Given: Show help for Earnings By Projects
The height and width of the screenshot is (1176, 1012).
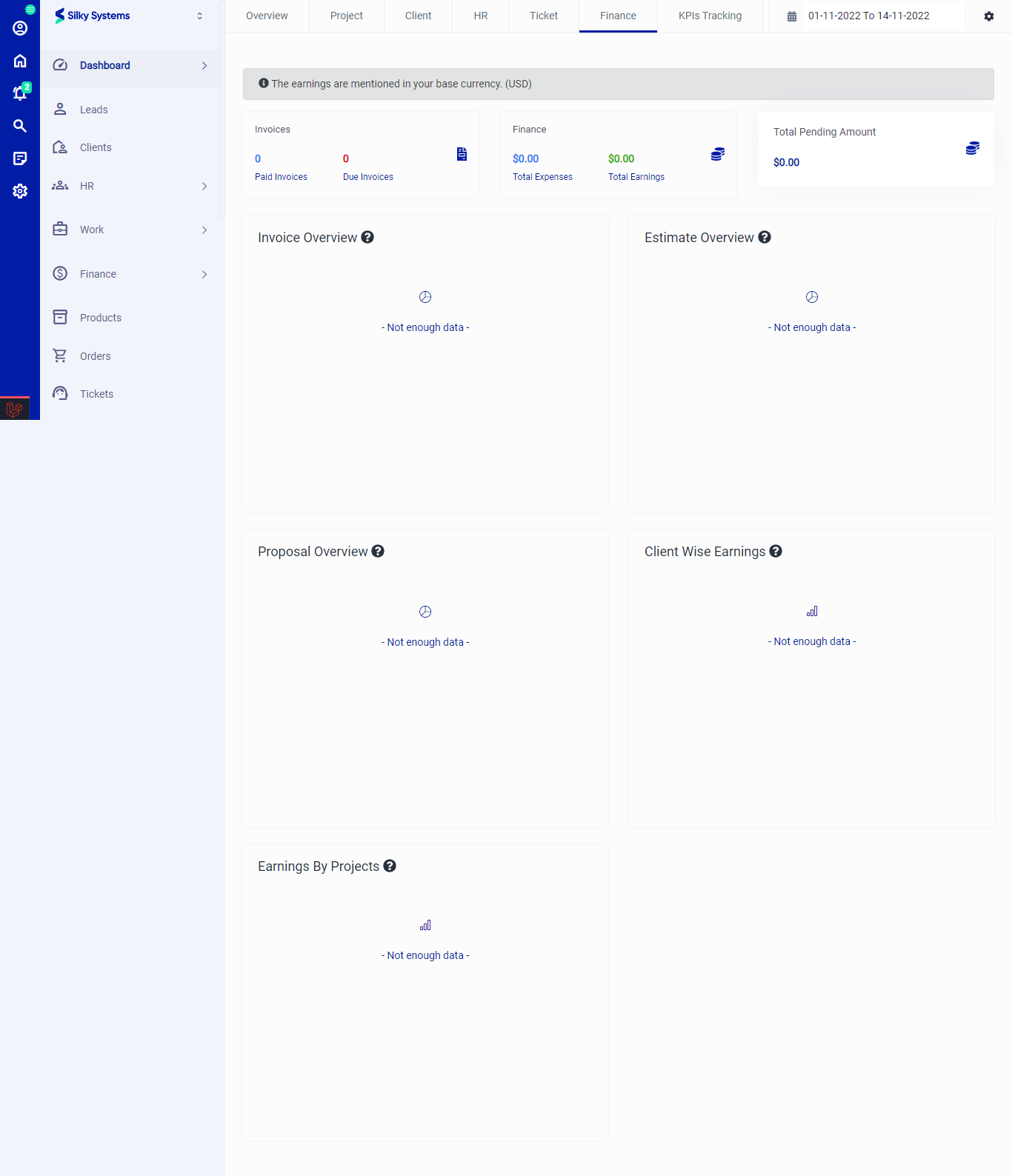Looking at the screenshot, I should [390, 866].
